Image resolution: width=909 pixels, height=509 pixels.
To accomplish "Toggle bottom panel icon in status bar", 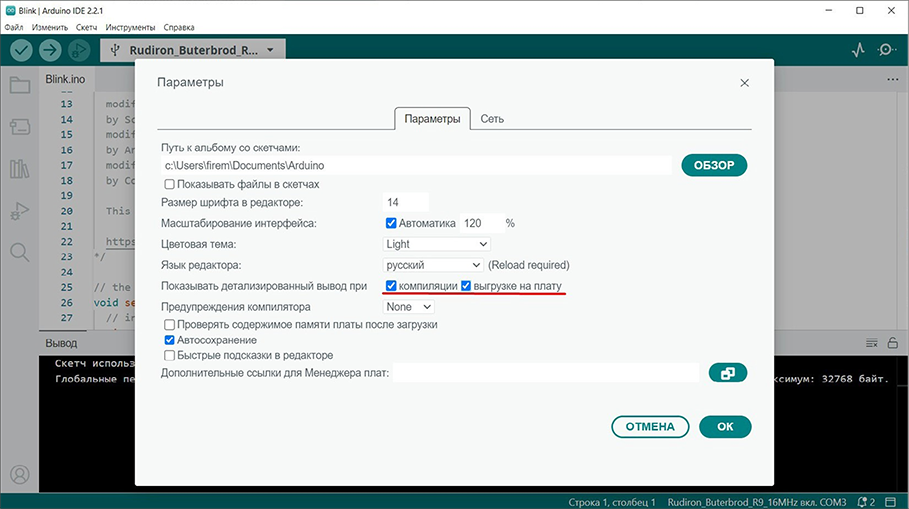I will click(891, 502).
